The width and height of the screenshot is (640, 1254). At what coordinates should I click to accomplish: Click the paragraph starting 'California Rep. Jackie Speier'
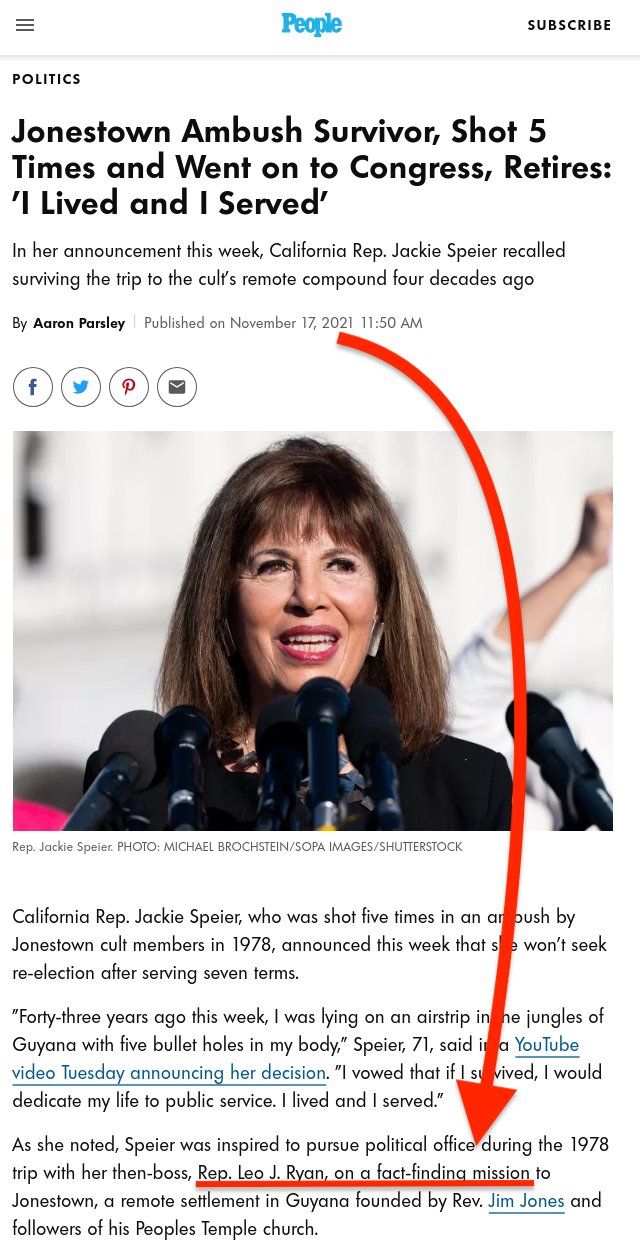[310, 945]
